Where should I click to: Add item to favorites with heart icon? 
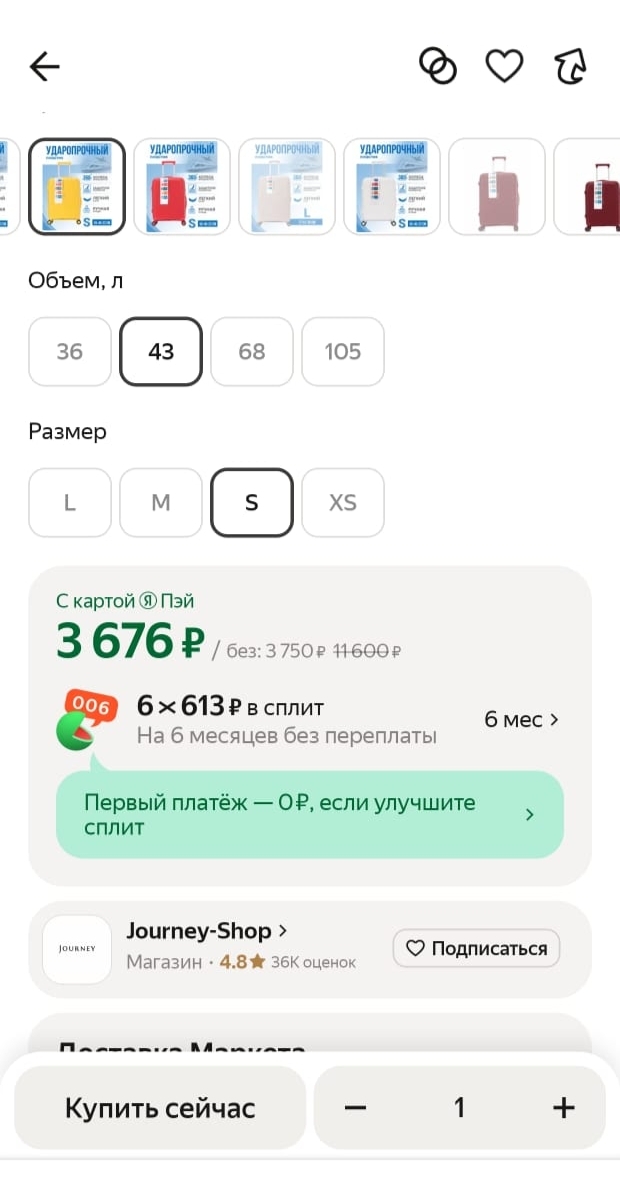[x=504, y=67]
